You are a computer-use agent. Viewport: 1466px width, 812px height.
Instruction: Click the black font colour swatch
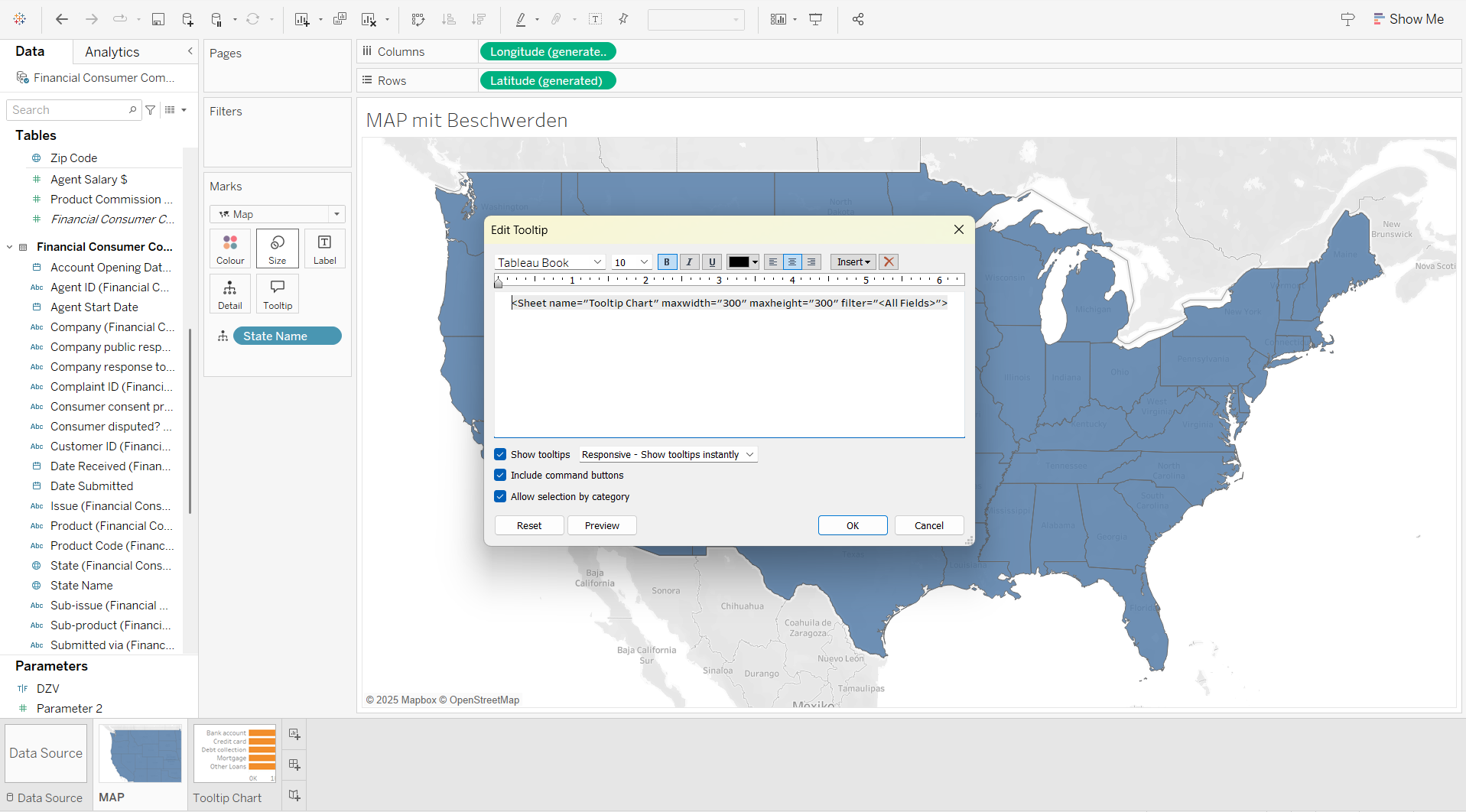pos(739,261)
